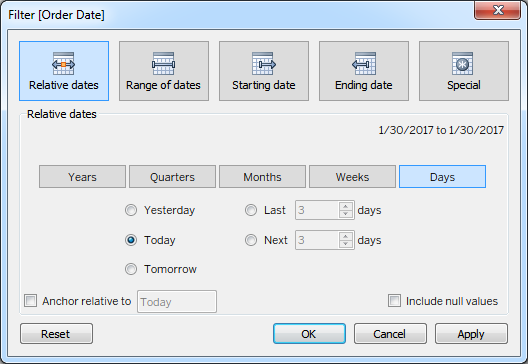
Task: Select the Weeks period tab
Action: coord(352,176)
